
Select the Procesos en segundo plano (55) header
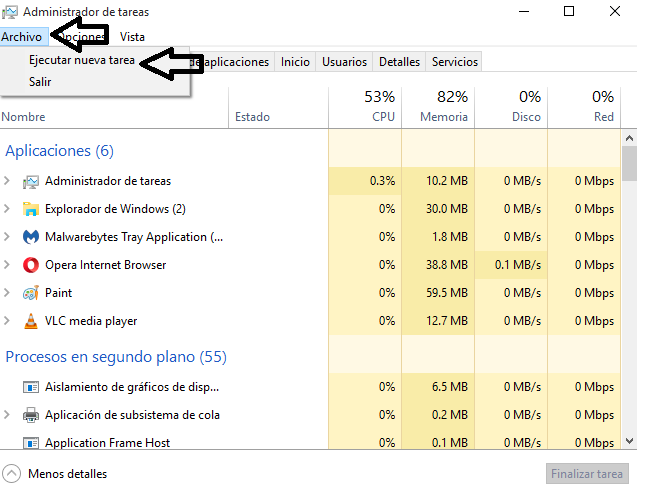pyautogui.click(x=116, y=357)
